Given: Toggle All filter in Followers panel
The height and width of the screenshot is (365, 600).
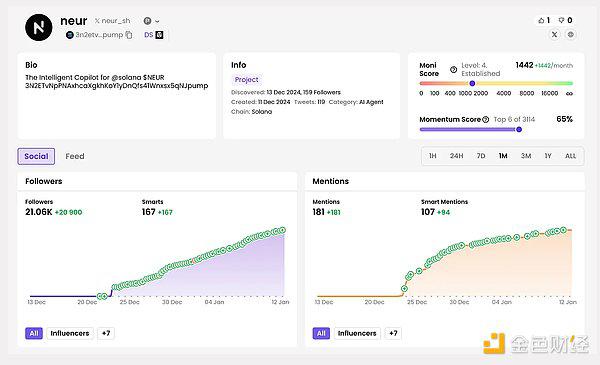Looking at the screenshot, I should (34, 333).
